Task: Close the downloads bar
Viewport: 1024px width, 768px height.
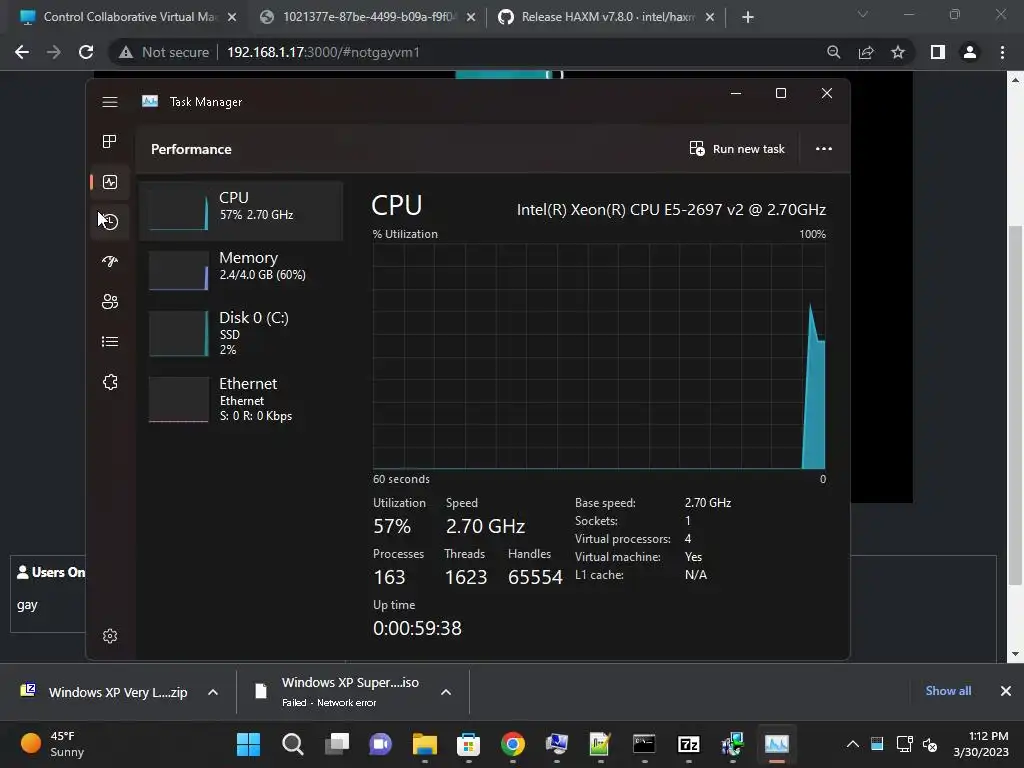Action: tap(1006, 691)
